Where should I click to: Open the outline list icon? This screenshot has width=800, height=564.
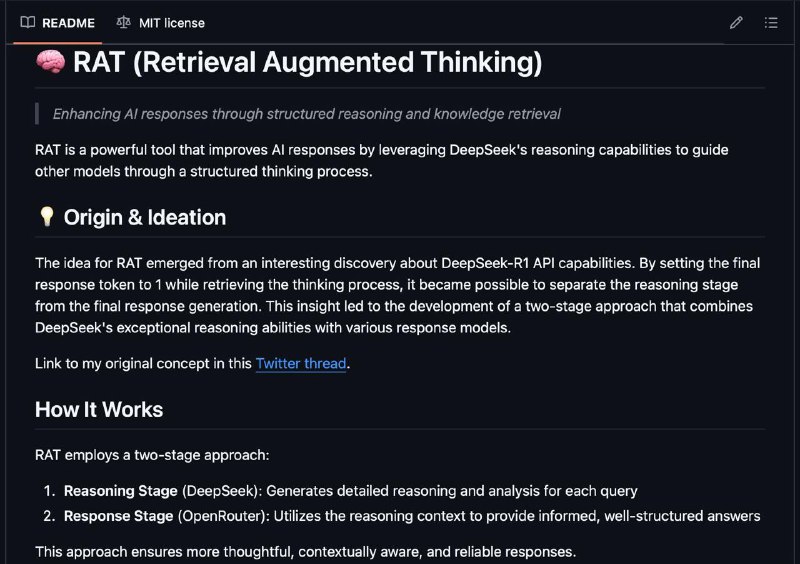click(771, 22)
